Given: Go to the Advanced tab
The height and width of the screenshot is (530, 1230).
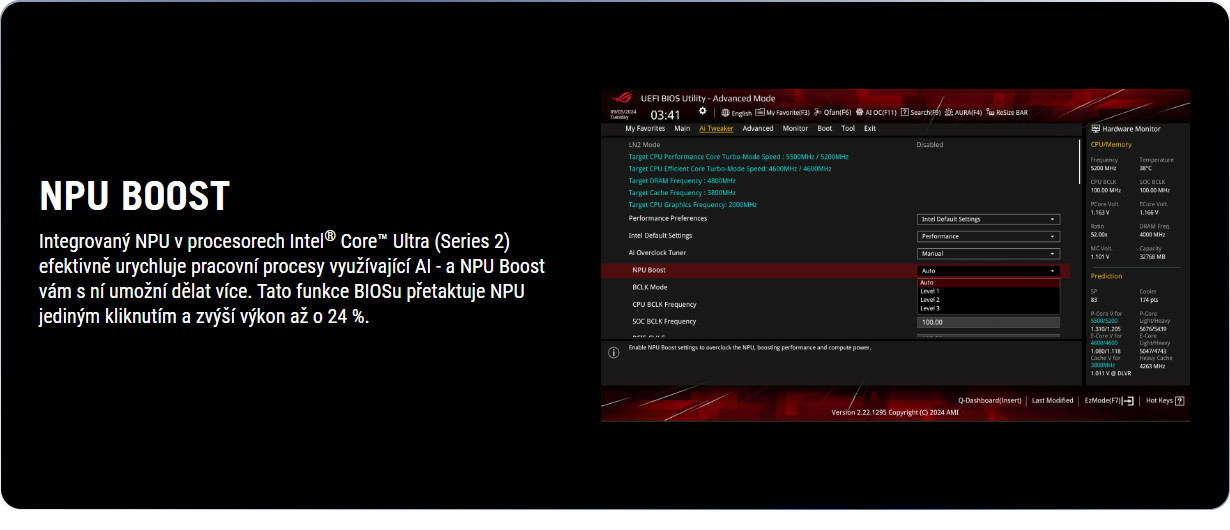Looking at the screenshot, I should tap(758, 128).
